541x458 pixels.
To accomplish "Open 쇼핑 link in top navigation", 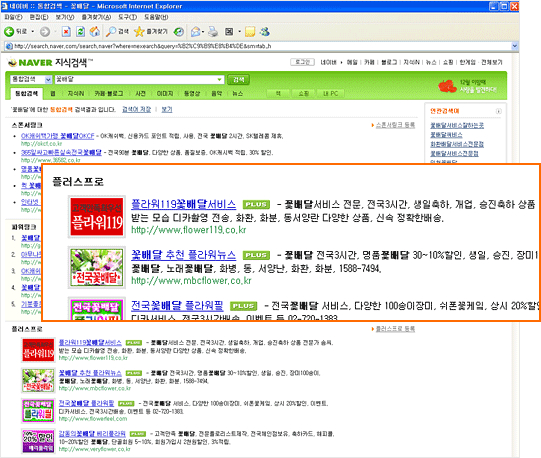I will (x=448, y=62).
